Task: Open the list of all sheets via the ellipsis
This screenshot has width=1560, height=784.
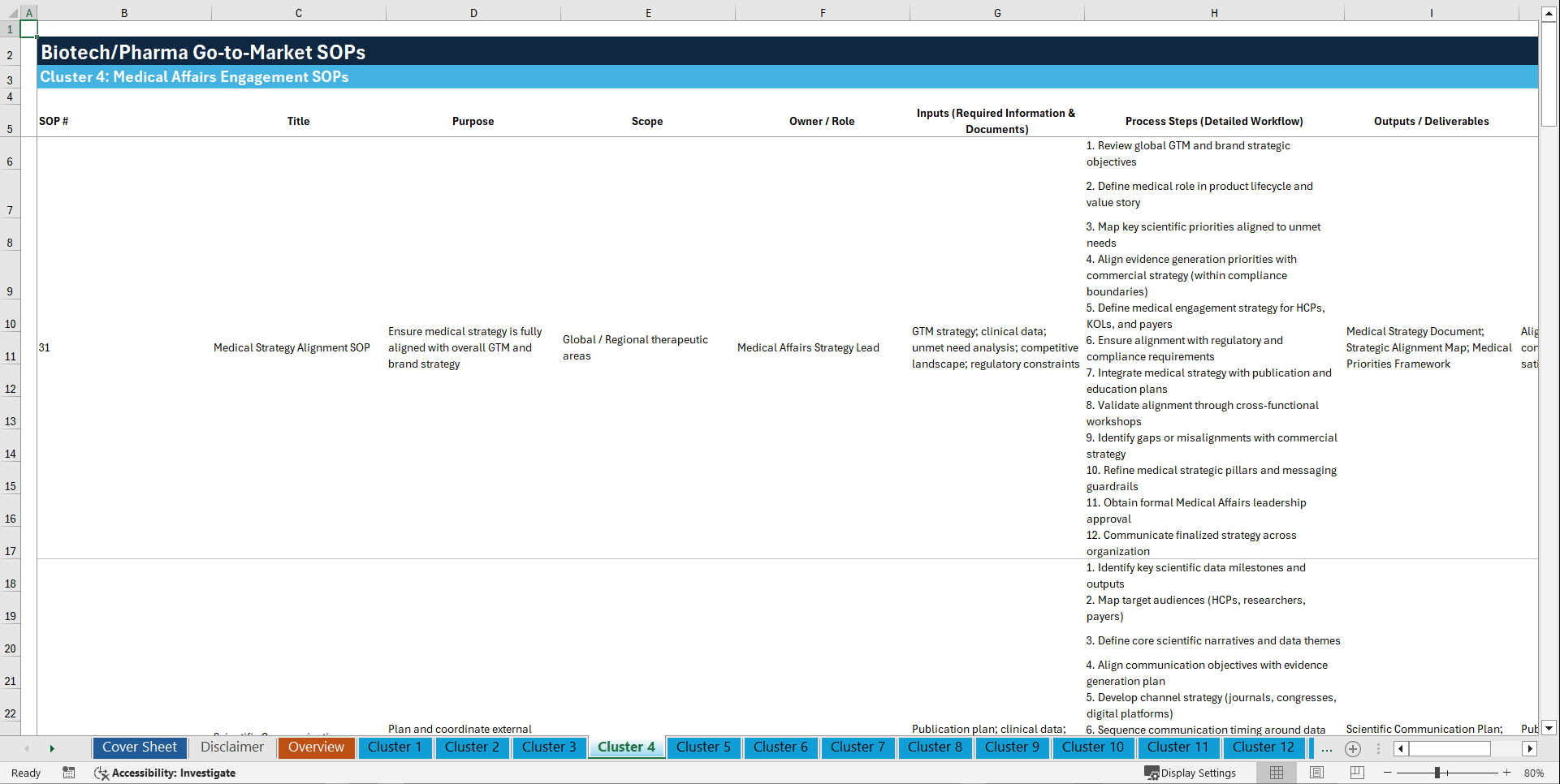Action: pyautogui.click(x=1327, y=748)
